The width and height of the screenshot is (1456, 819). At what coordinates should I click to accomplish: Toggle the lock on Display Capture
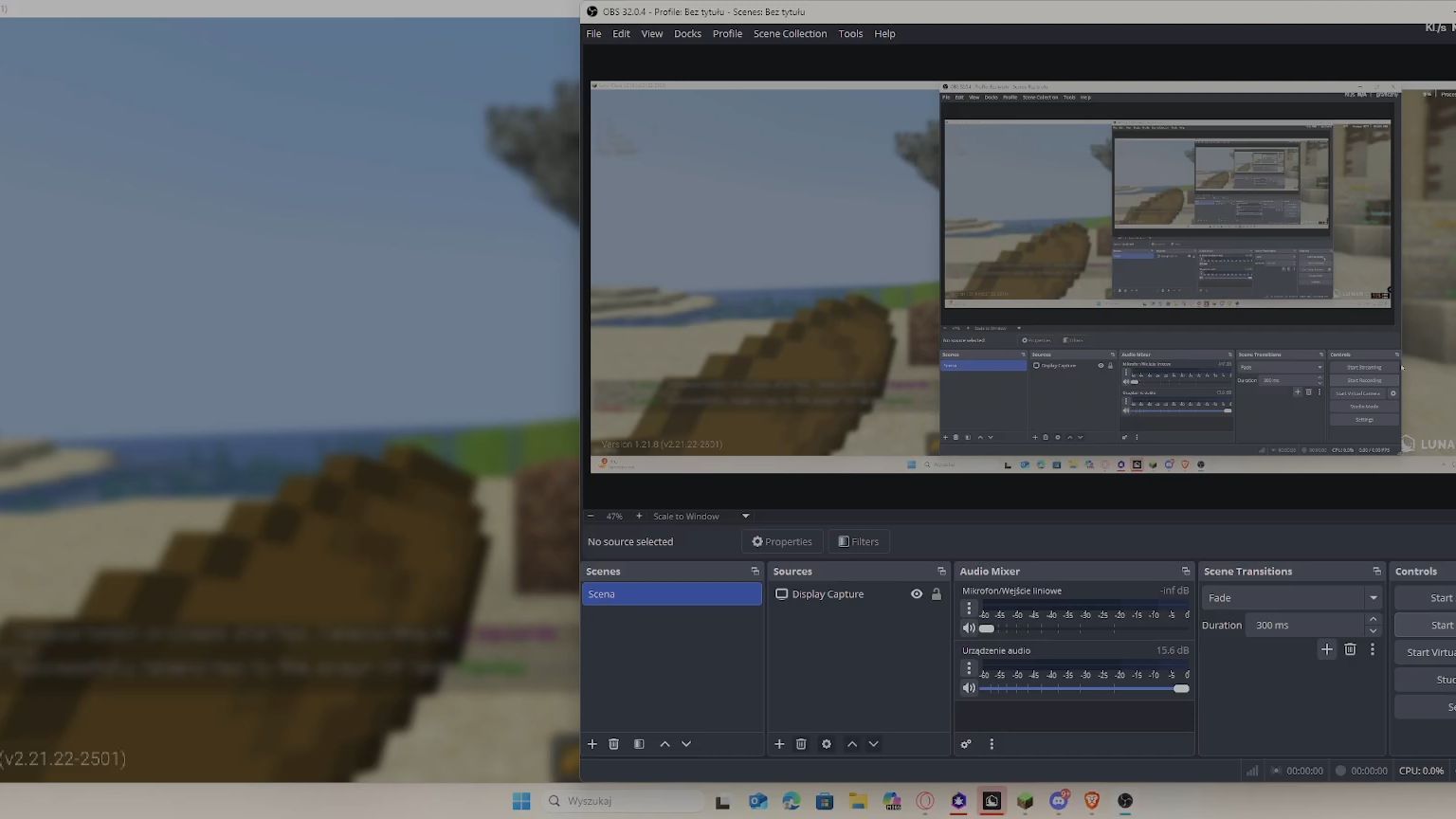937,594
